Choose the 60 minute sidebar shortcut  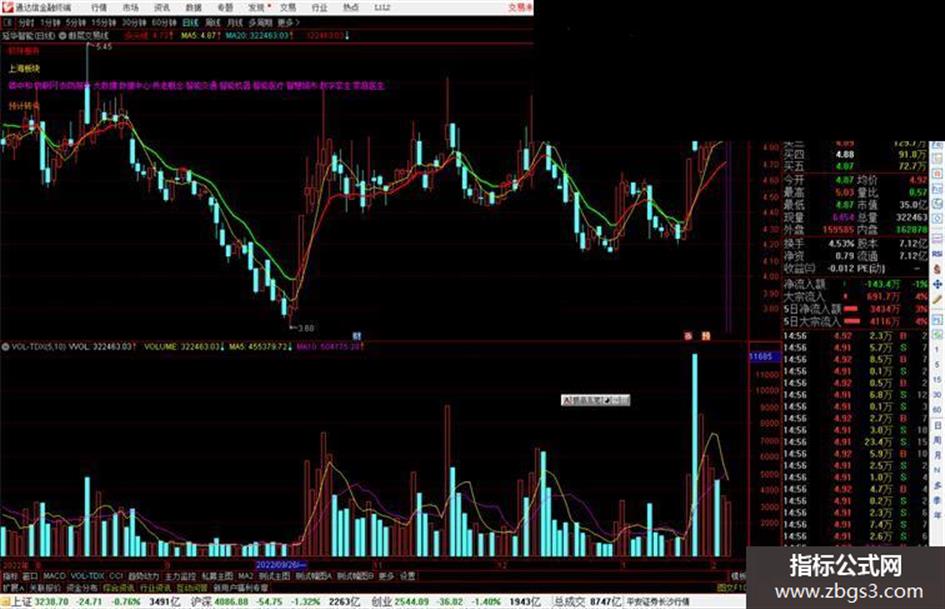pyautogui.click(x=937, y=410)
